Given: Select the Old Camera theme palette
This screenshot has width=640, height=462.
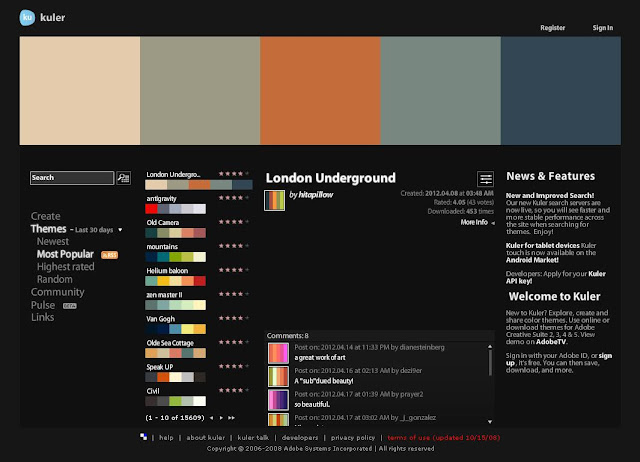Looking at the screenshot, I should coord(176,233).
